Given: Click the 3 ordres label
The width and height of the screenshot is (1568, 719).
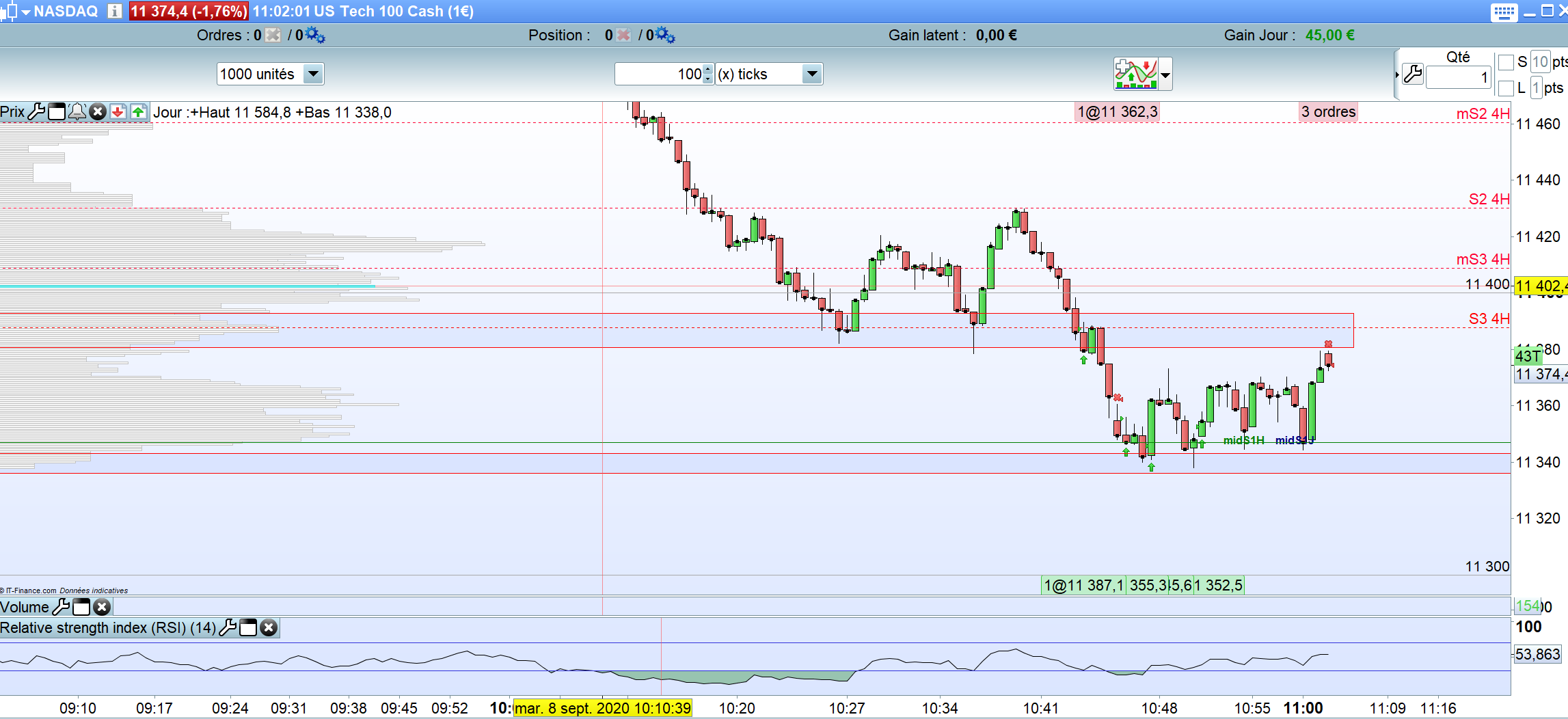Looking at the screenshot, I should tap(1328, 112).
